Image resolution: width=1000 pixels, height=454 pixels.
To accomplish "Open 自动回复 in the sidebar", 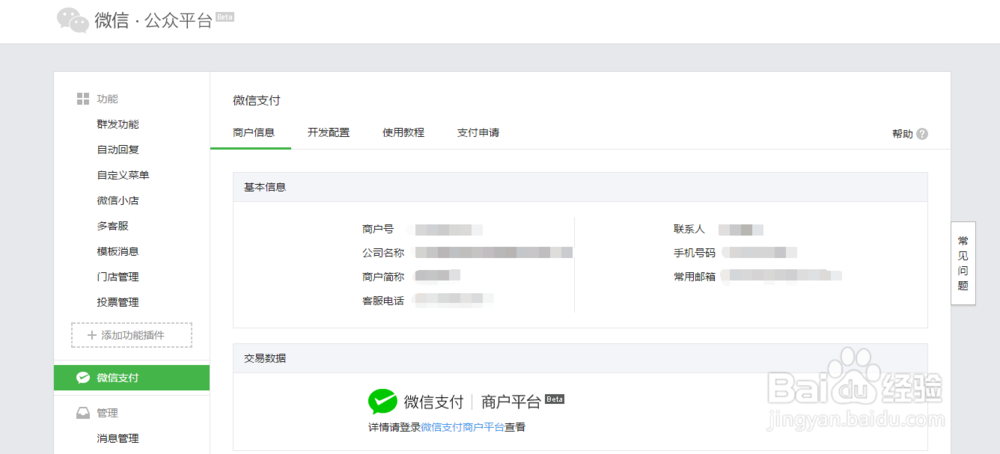I will pos(118,150).
